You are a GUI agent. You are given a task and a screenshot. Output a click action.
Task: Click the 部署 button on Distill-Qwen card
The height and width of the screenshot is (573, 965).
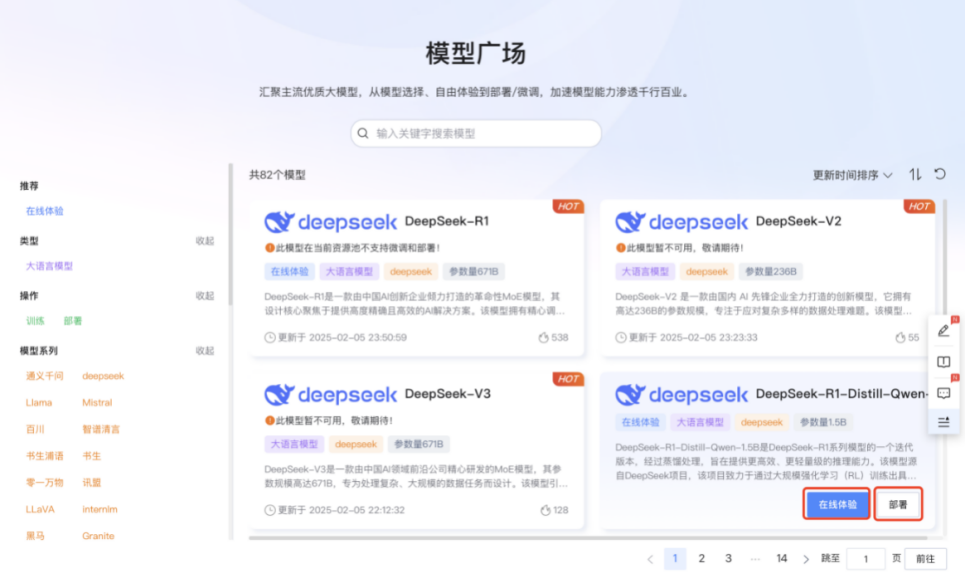[898, 505]
